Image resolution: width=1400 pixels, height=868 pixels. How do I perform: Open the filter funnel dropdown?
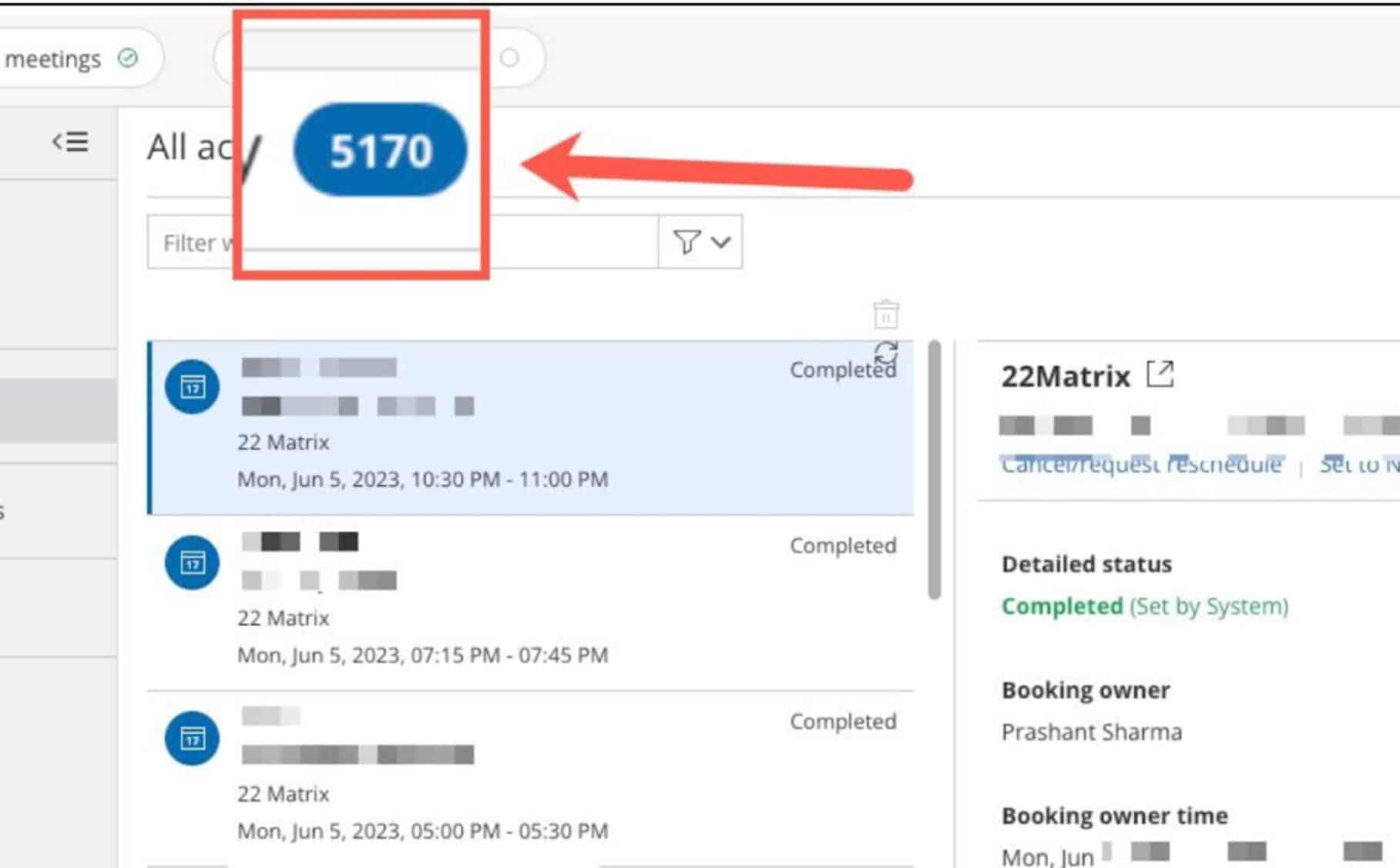click(x=686, y=242)
